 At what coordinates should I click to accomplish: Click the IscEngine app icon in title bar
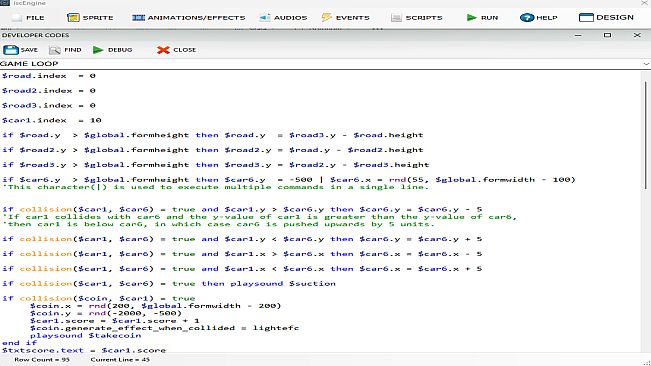coord(5,3)
